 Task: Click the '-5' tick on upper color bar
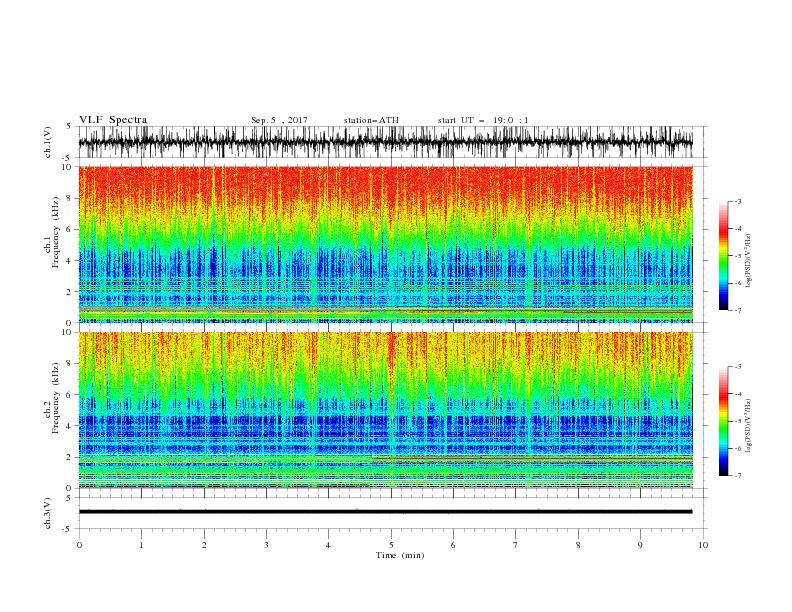(x=738, y=256)
